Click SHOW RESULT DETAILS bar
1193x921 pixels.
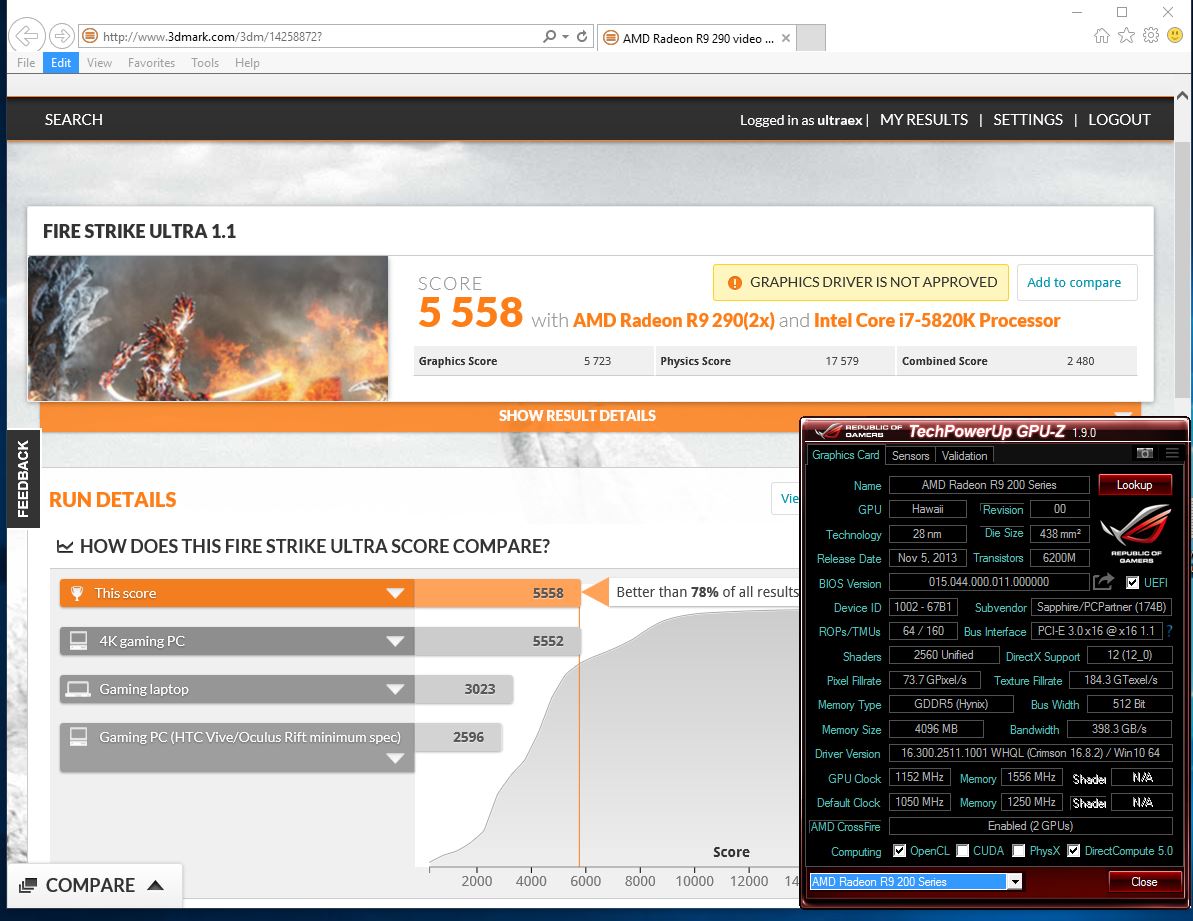[x=590, y=415]
